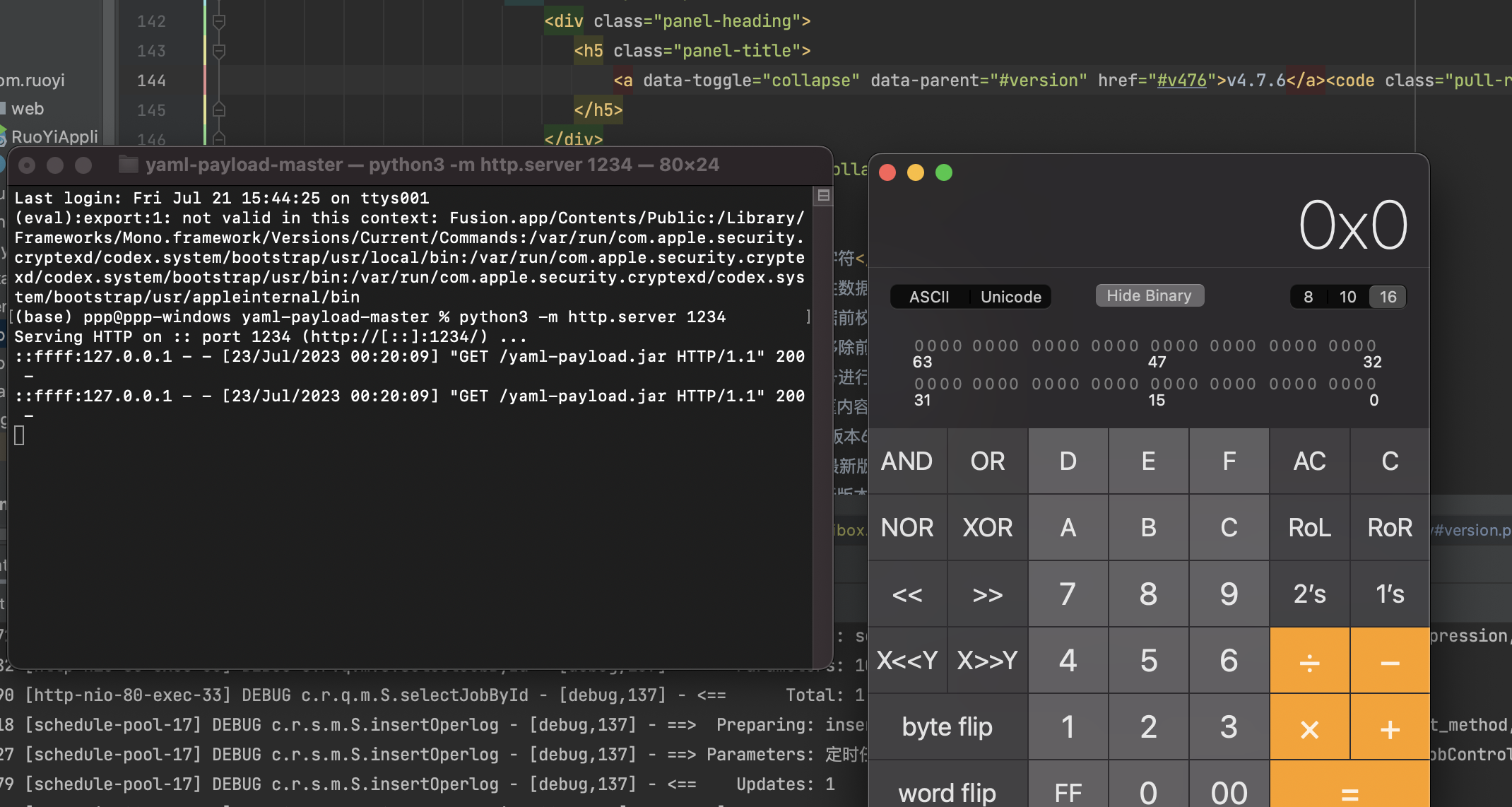Zoom the Calculator with green button

(x=944, y=172)
